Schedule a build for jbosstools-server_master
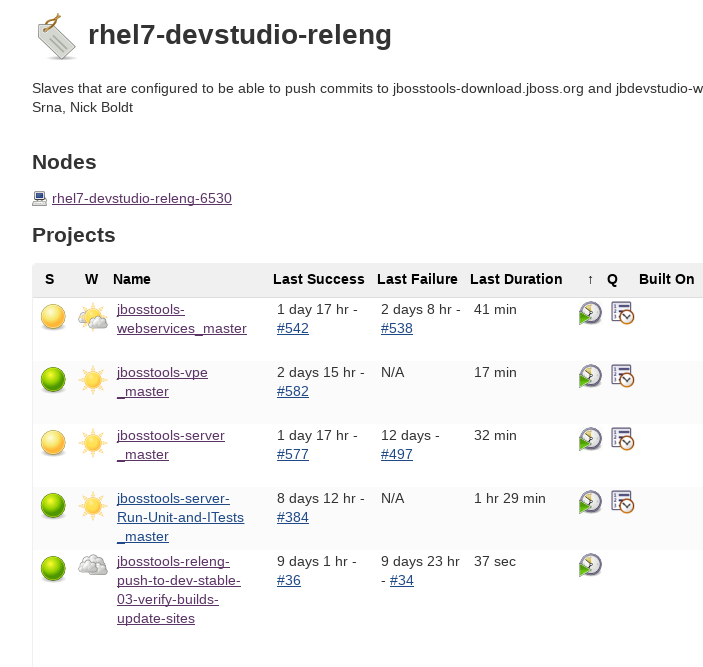The height and width of the screenshot is (667, 703). point(590,439)
